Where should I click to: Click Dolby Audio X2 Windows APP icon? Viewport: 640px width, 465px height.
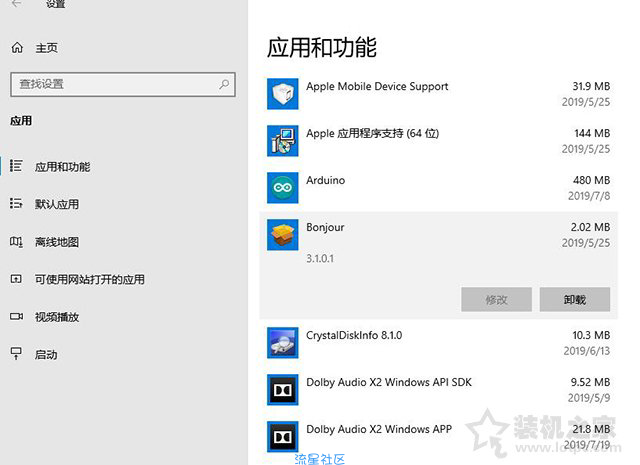click(x=282, y=437)
